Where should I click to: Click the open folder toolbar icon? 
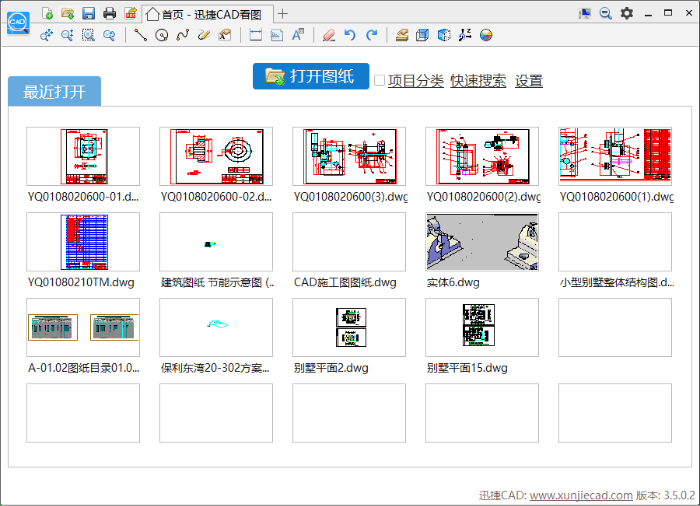click(x=68, y=13)
